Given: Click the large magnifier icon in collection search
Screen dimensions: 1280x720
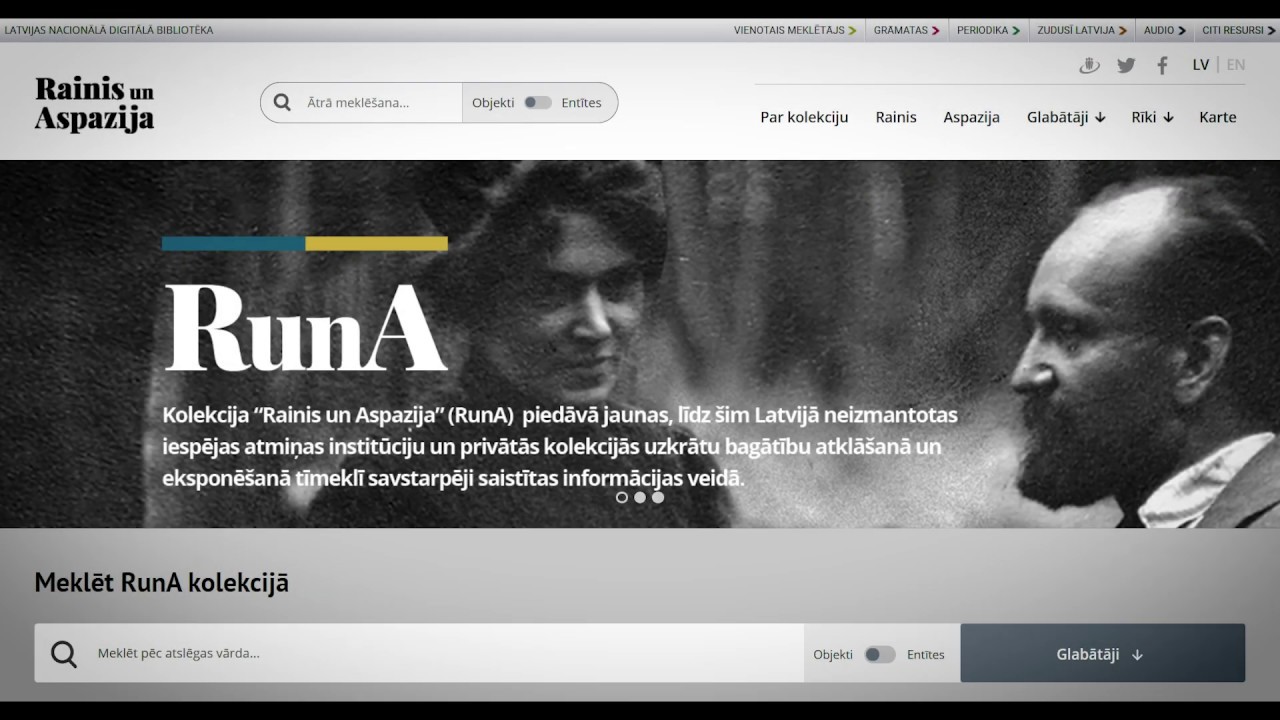Looking at the screenshot, I should [64, 654].
